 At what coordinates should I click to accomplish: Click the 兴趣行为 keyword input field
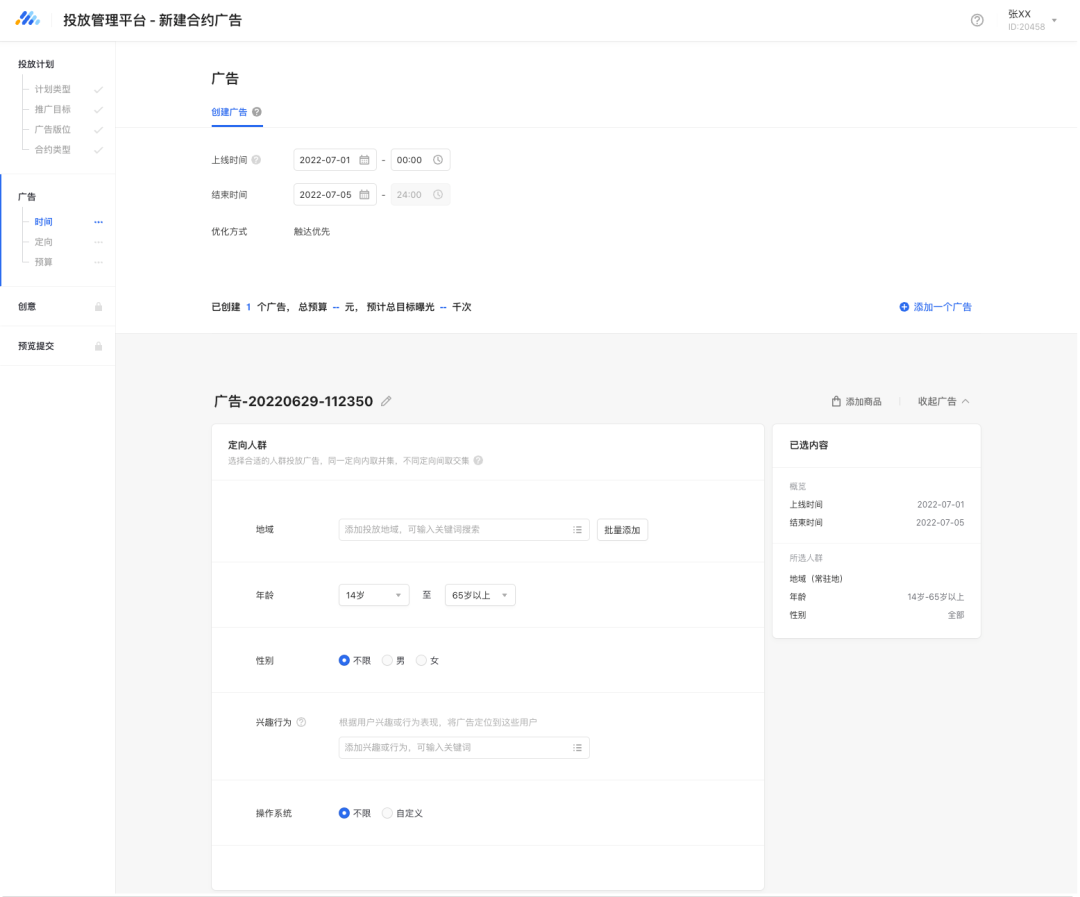click(x=455, y=747)
